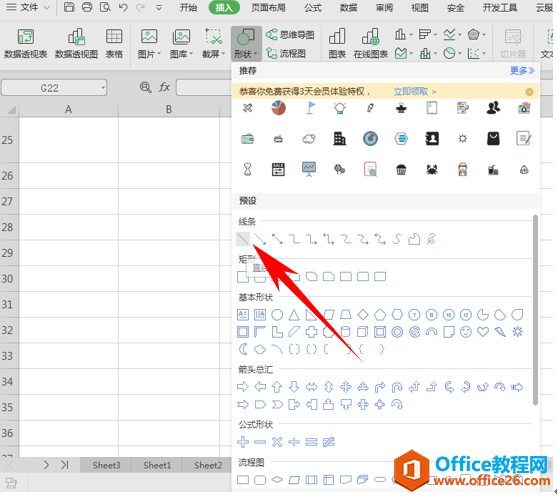Select the right arrow in 箭头总汇

click(243, 387)
